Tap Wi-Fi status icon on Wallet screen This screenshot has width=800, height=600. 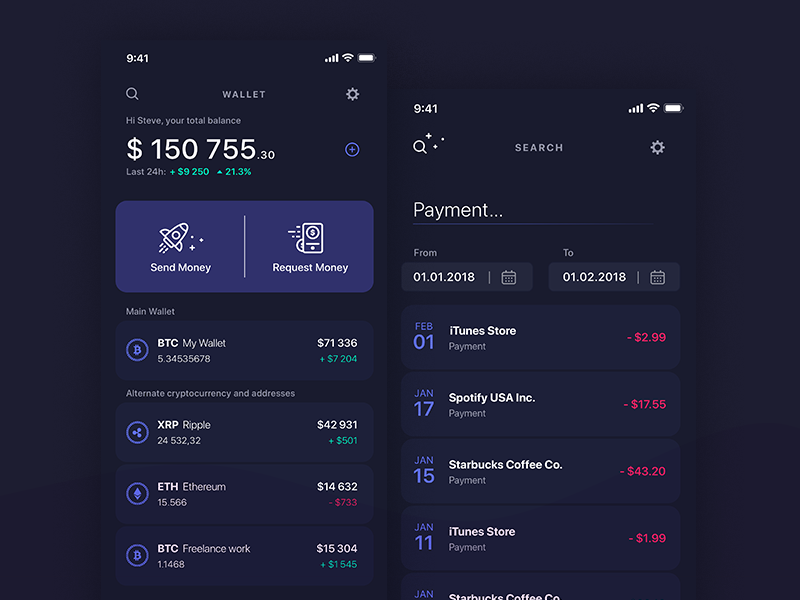pyautogui.click(x=348, y=58)
